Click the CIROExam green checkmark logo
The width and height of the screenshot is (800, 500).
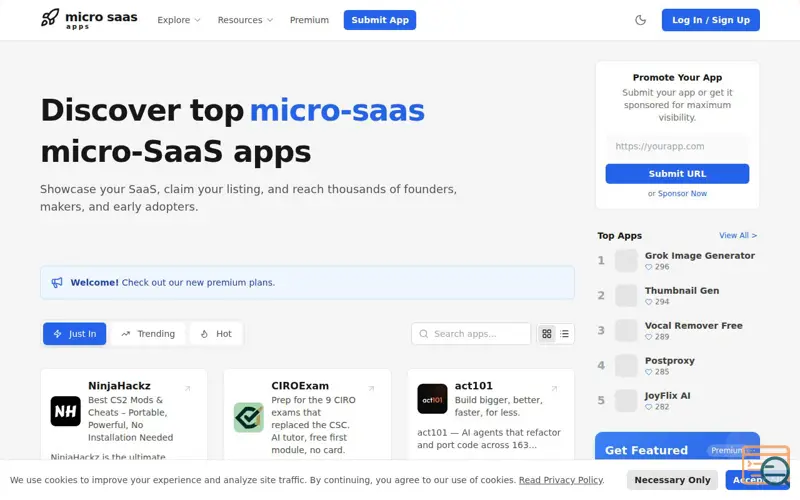coord(248,417)
